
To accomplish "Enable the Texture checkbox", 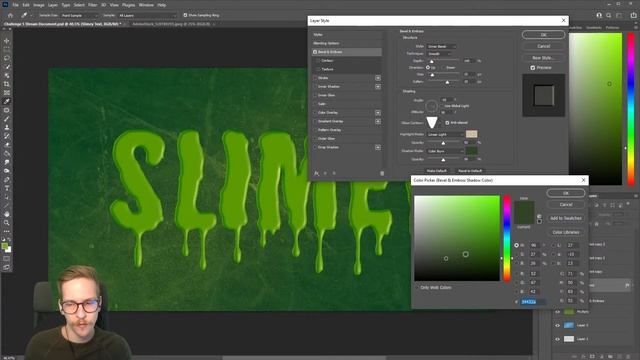I will coord(318,69).
